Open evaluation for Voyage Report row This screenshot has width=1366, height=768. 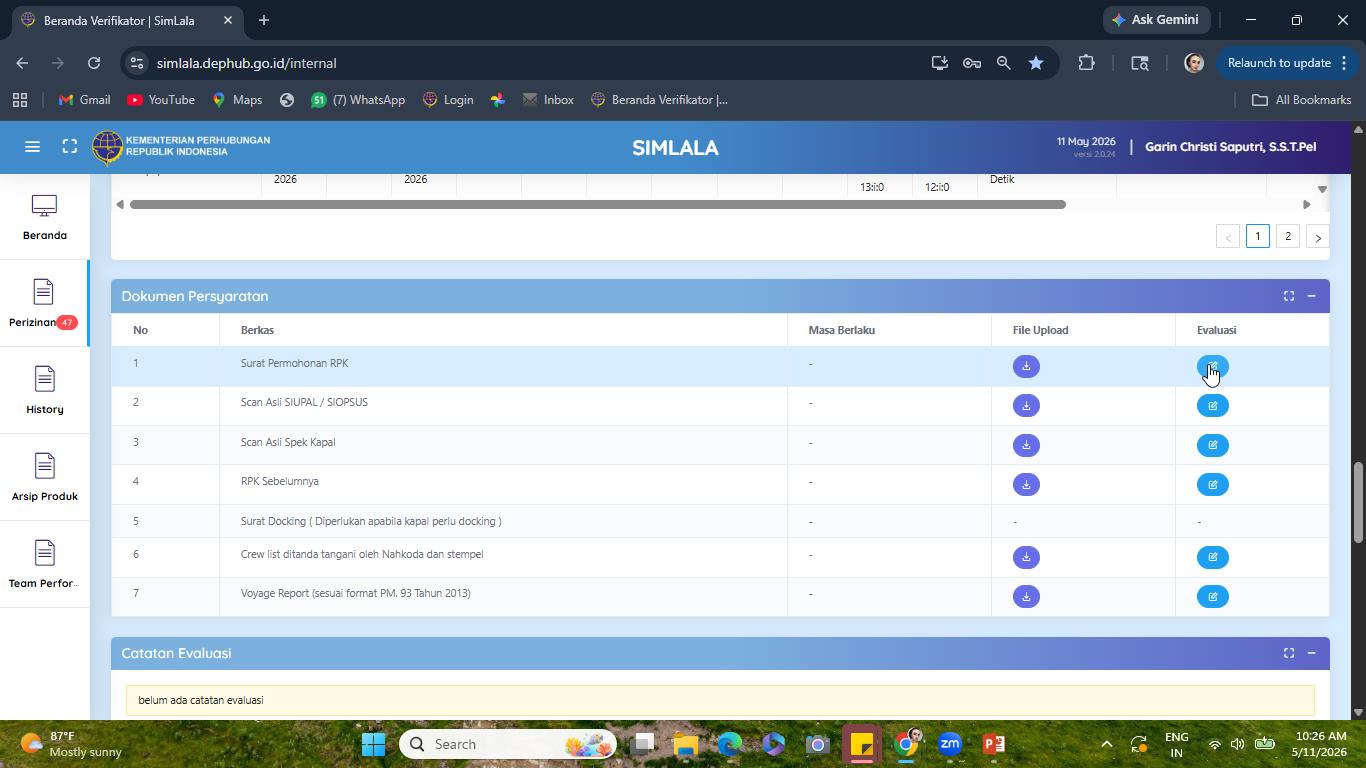click(x=1213, y=596)
